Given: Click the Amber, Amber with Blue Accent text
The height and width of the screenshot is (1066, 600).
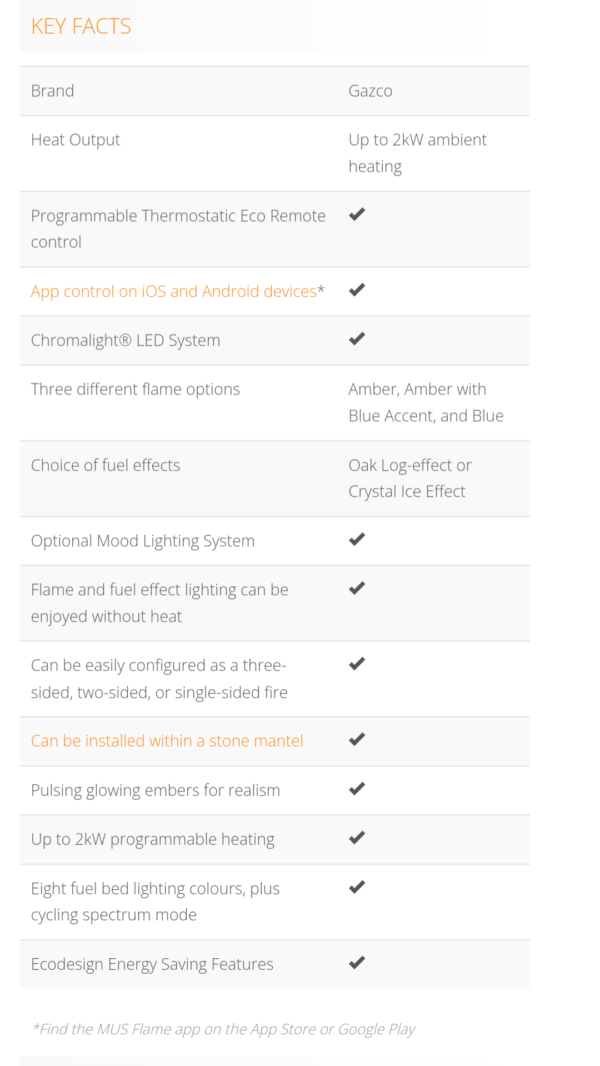Looking at the screenshot, I should tap(426, 402).
